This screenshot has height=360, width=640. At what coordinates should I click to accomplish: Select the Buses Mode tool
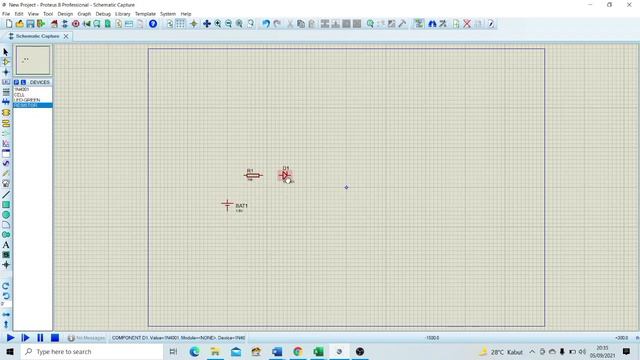(6, 102)
